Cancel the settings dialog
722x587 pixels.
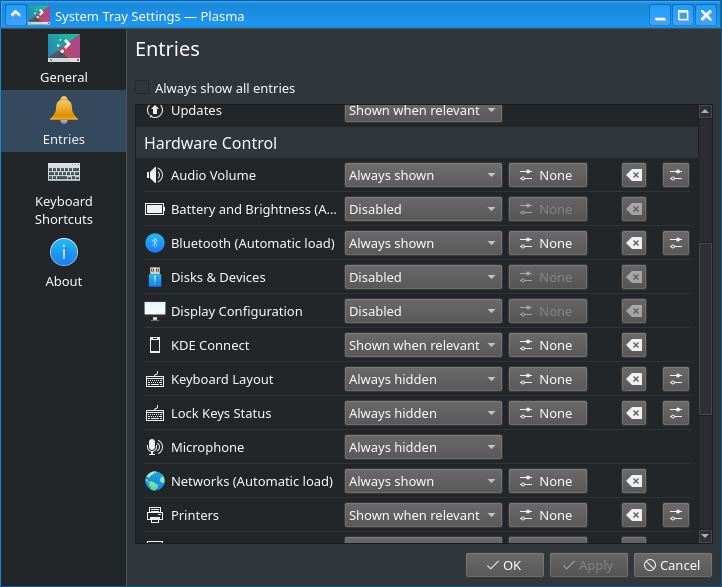tap(673, 565)
